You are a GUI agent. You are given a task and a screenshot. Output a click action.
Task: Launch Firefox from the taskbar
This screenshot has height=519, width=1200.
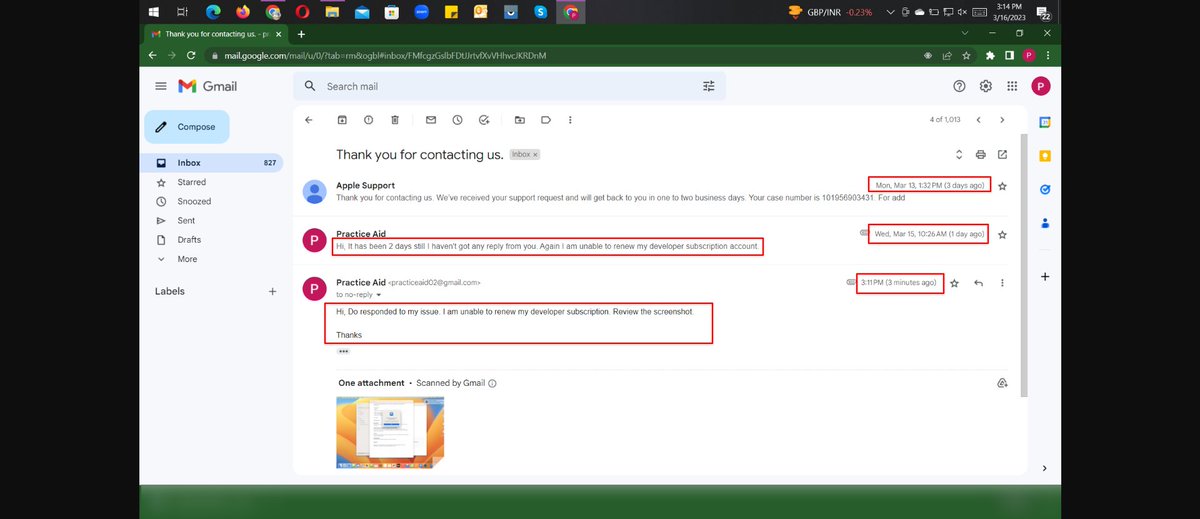243,12
